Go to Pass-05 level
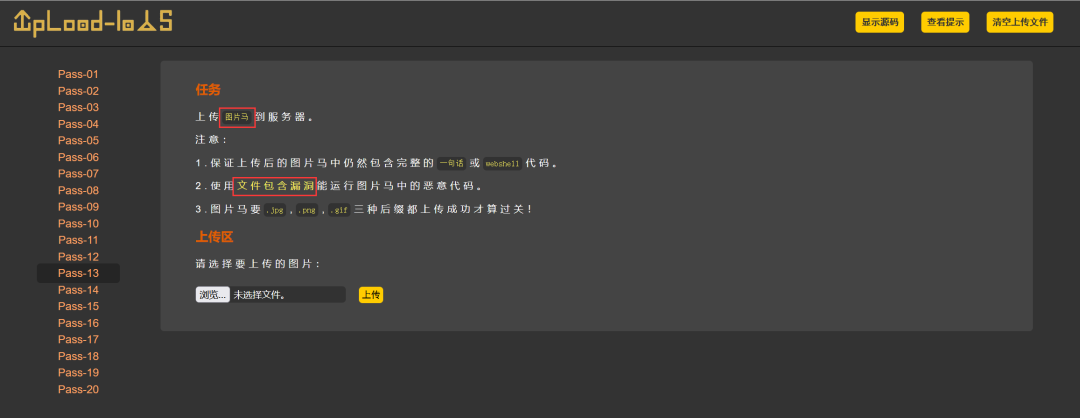 (78, 141)
